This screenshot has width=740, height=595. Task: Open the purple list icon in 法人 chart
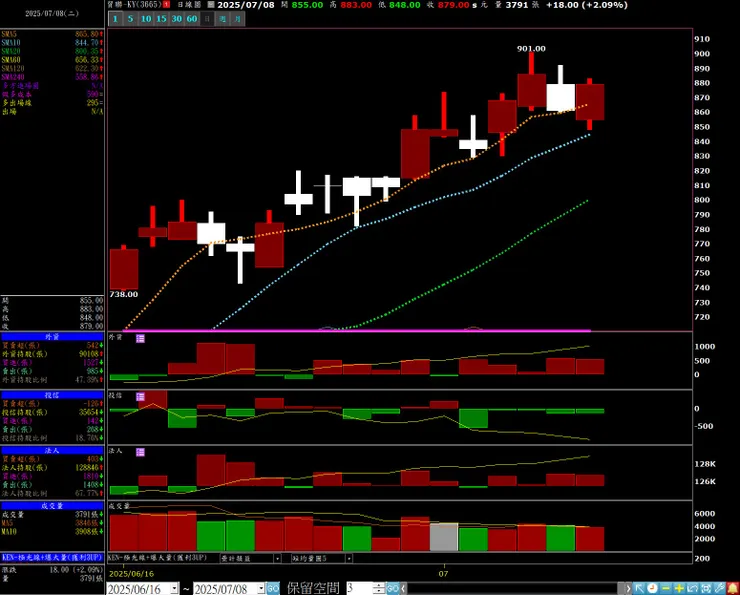click(x=140, y=452)
